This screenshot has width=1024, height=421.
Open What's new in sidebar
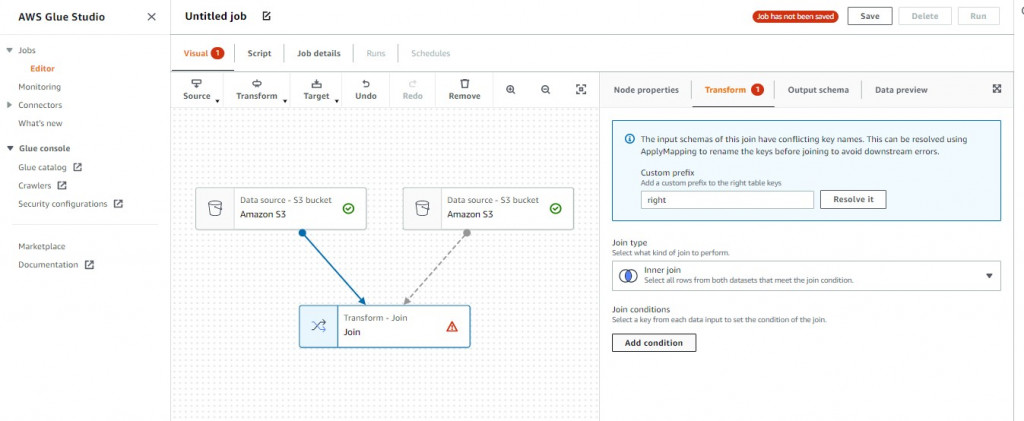coord(40,123)
